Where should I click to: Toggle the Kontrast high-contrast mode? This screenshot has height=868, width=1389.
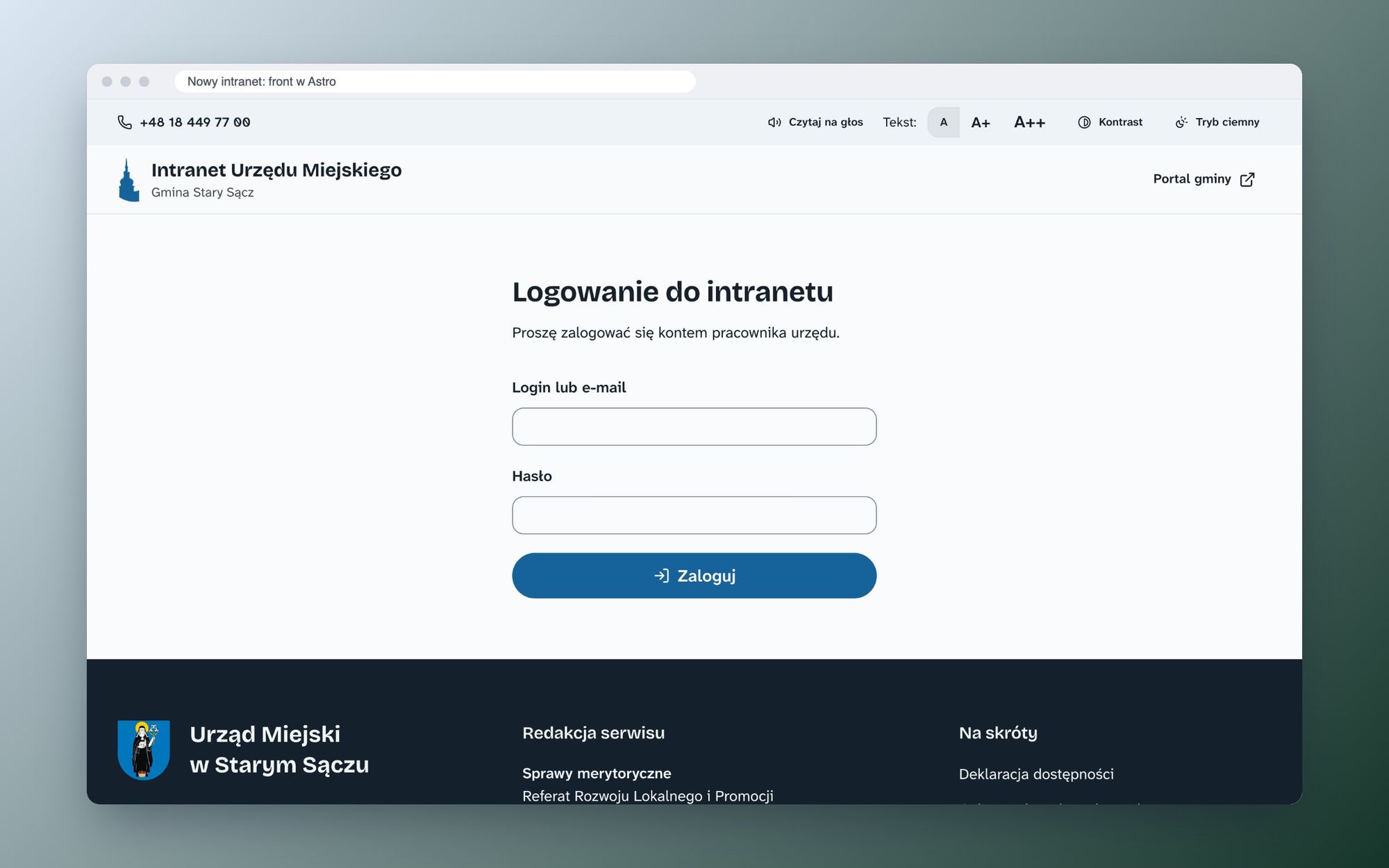click(x=1110, y=122)
